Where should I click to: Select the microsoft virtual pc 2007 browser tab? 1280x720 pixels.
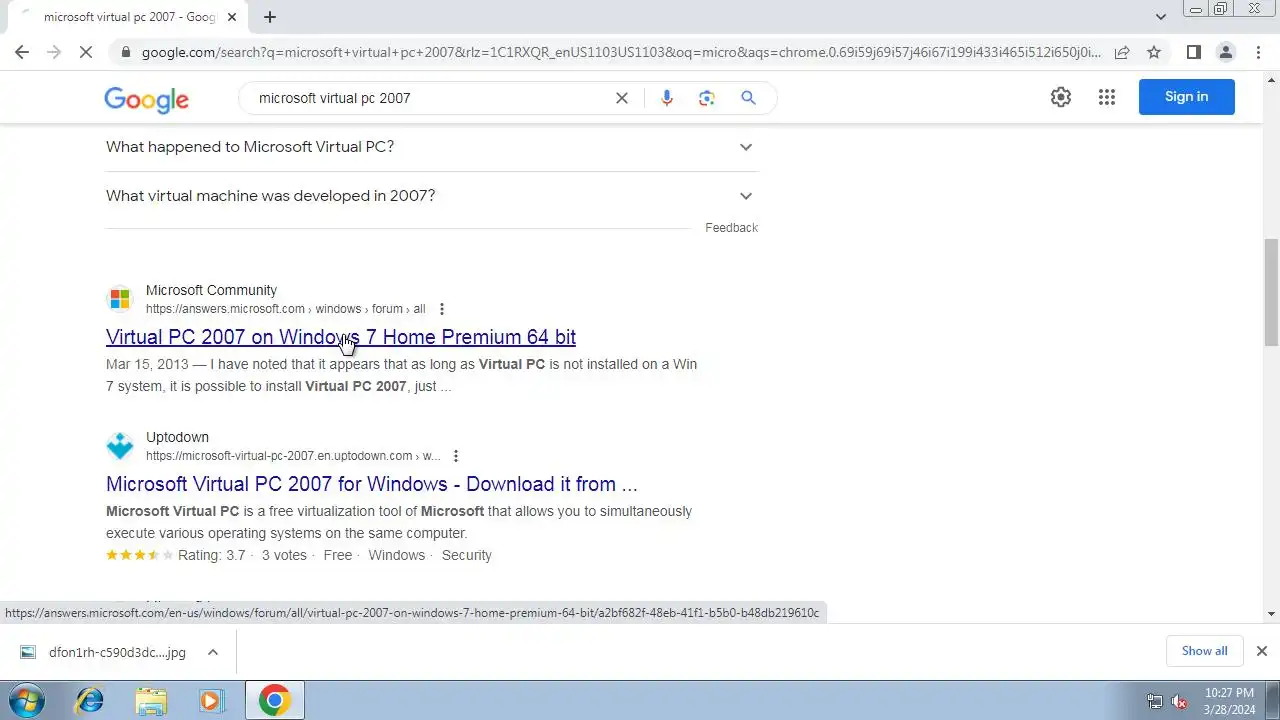point(130,17)
